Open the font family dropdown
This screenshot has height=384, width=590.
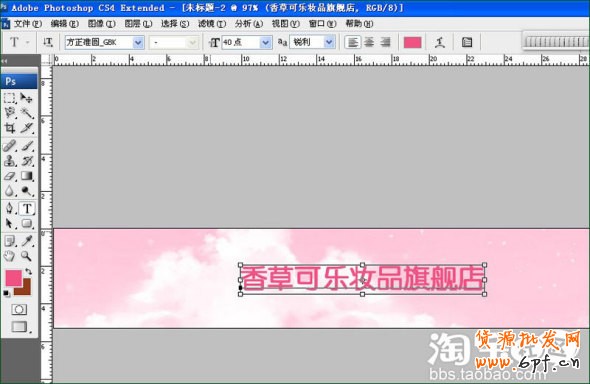(138, 42)
